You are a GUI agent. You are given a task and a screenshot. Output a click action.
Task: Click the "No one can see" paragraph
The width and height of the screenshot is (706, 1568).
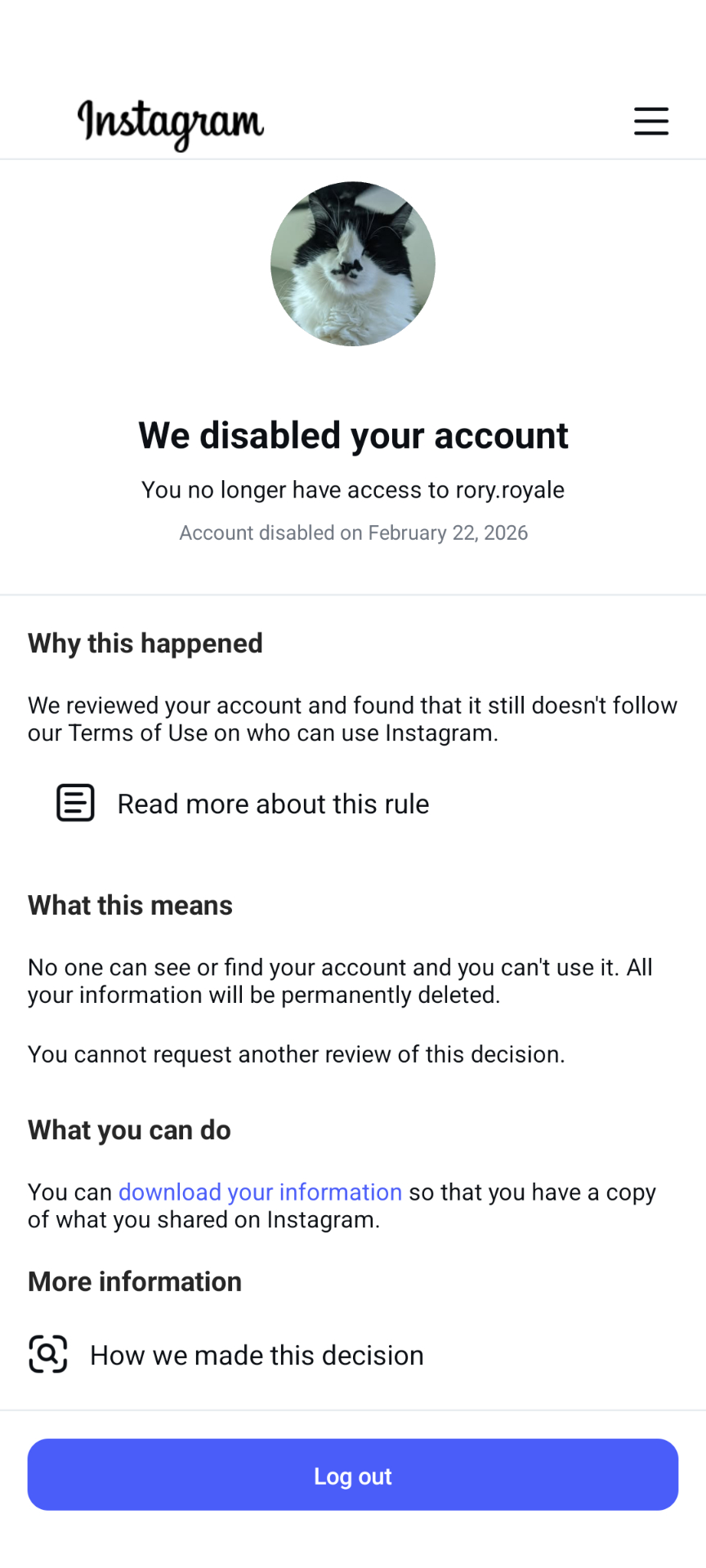[340, 982]
